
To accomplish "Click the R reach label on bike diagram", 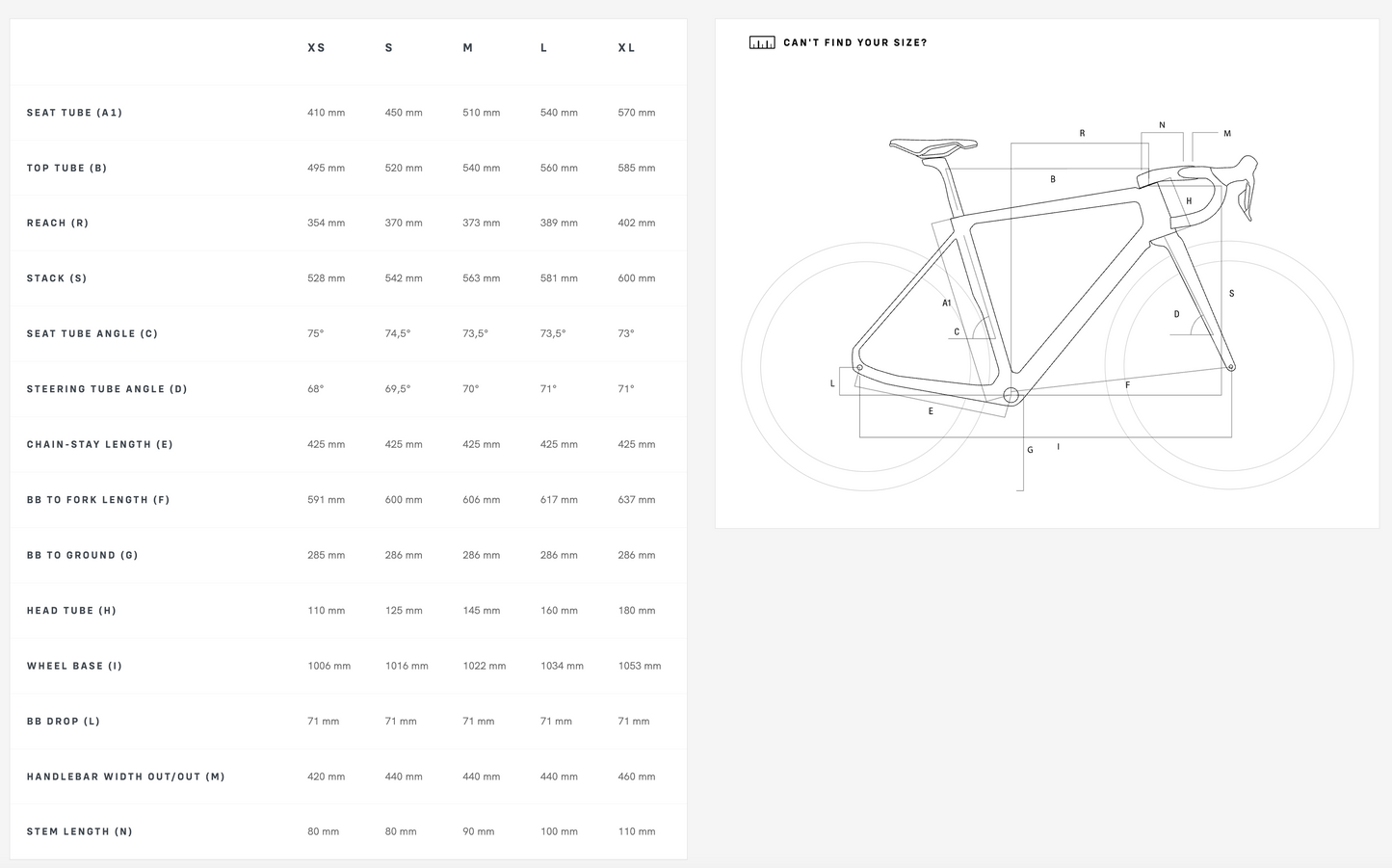I will pyautogui.click(x=1082, y=134).
